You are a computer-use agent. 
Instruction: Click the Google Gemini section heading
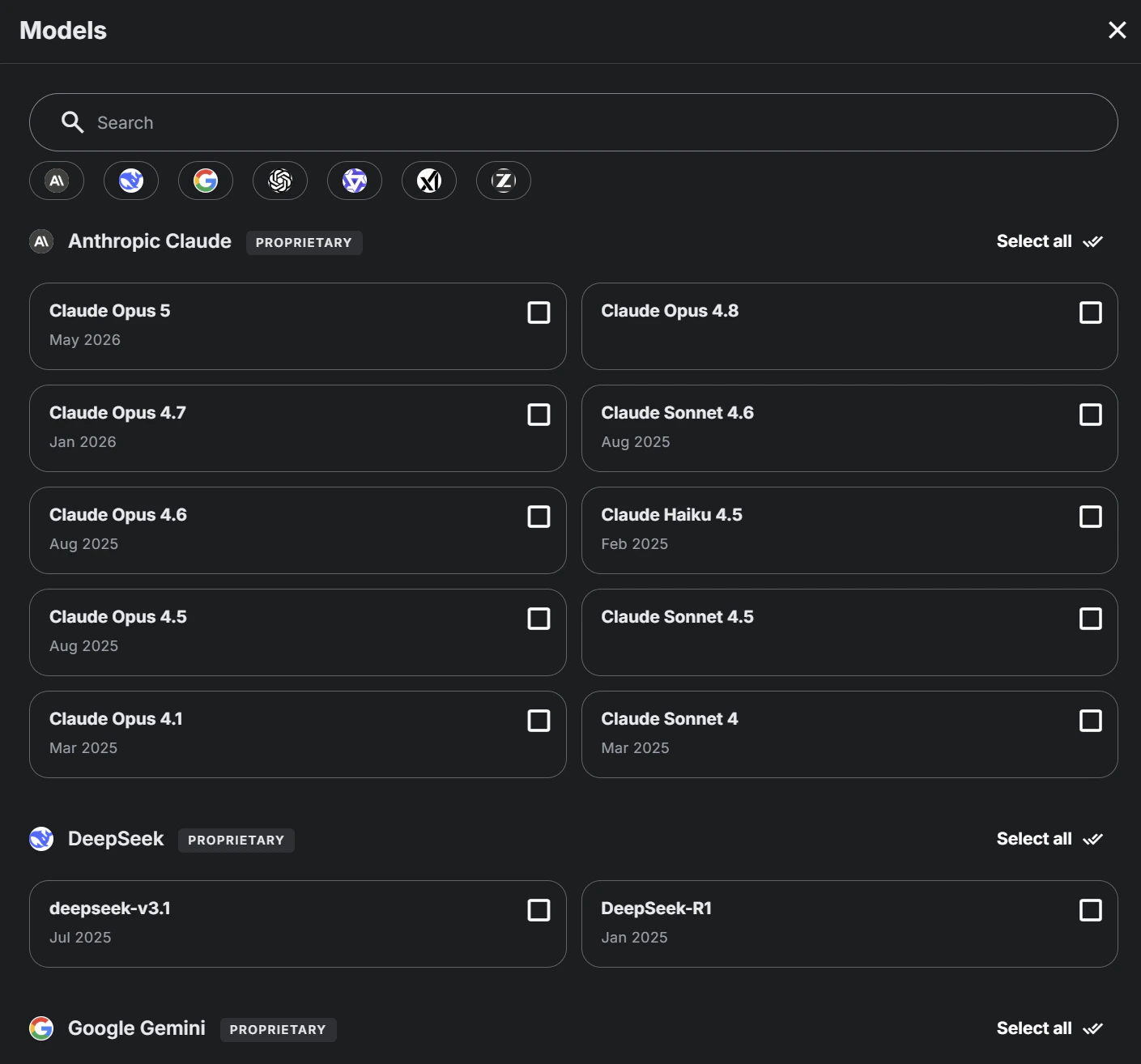tap(137, 1028)
